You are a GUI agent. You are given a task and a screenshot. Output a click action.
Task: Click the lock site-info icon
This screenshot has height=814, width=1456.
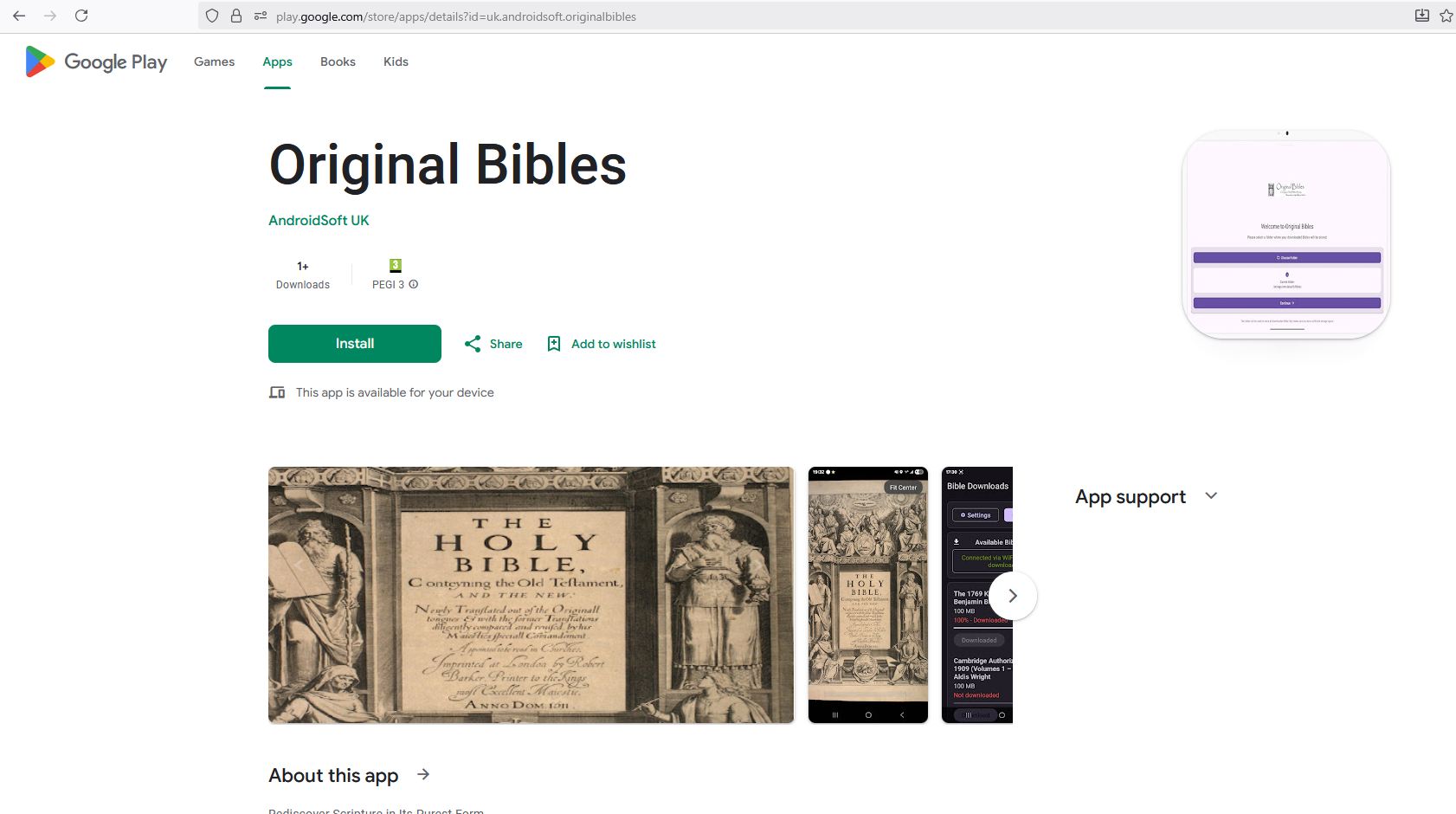click(x=235, y=16)
